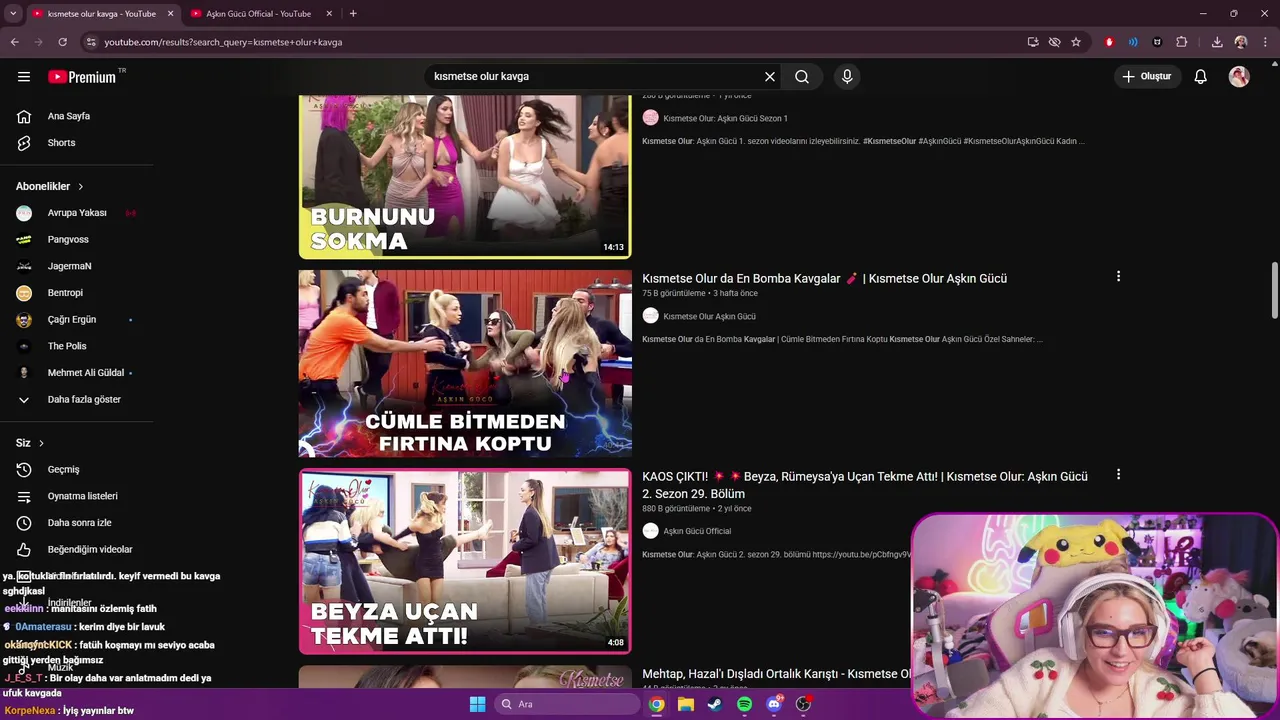Click the crossed-out eye icon in address bar
The image size is (1280, 720).
click(x=1054, y=42)
